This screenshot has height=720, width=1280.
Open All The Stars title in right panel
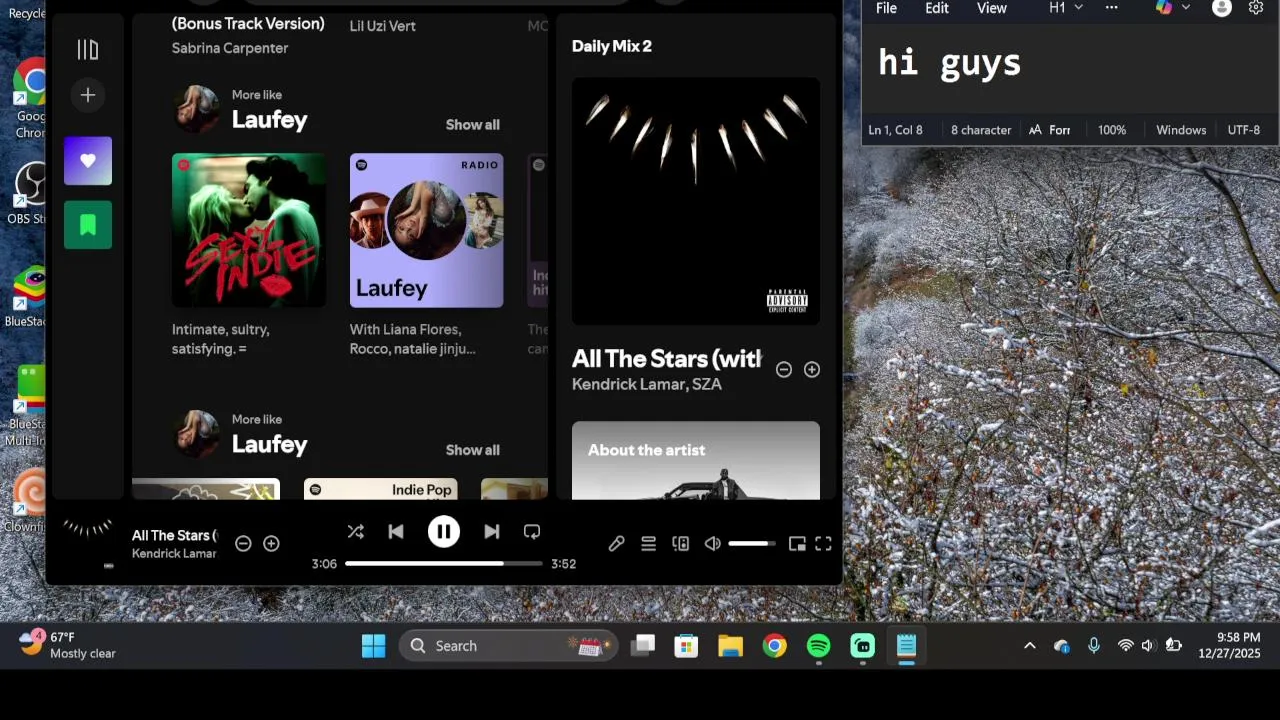coord(667,359)
